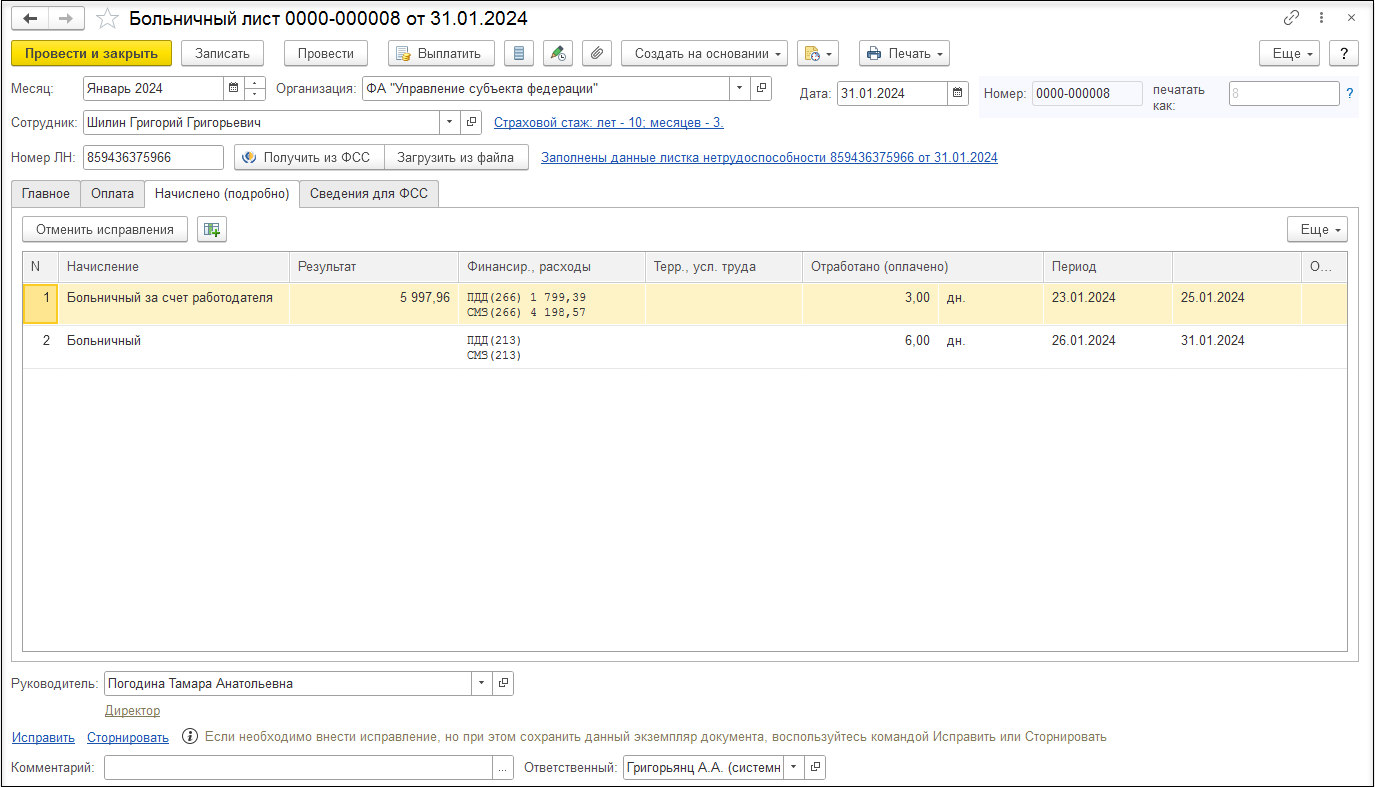
Task: Open comment editor ellipsis button
Action: coord(503,767)
